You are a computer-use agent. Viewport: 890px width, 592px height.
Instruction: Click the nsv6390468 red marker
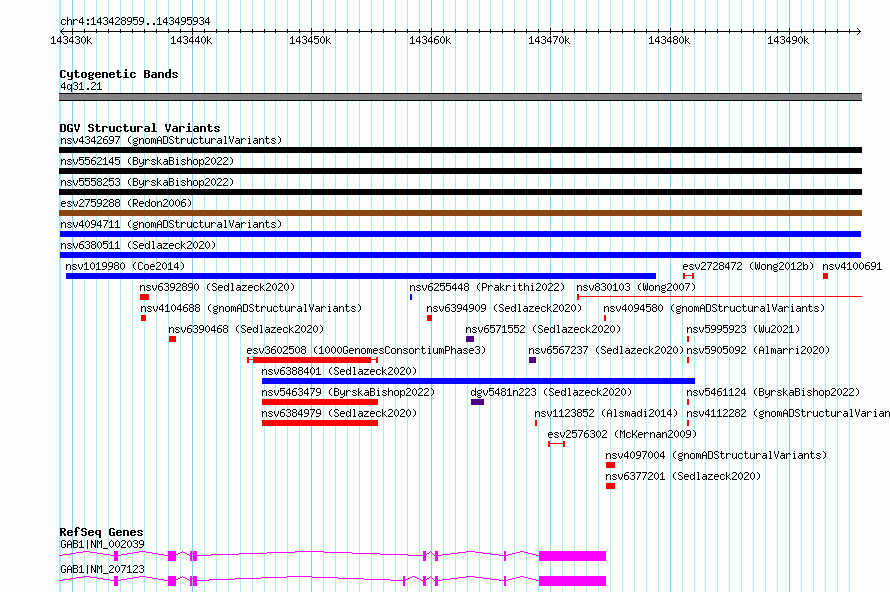[173, 339]
